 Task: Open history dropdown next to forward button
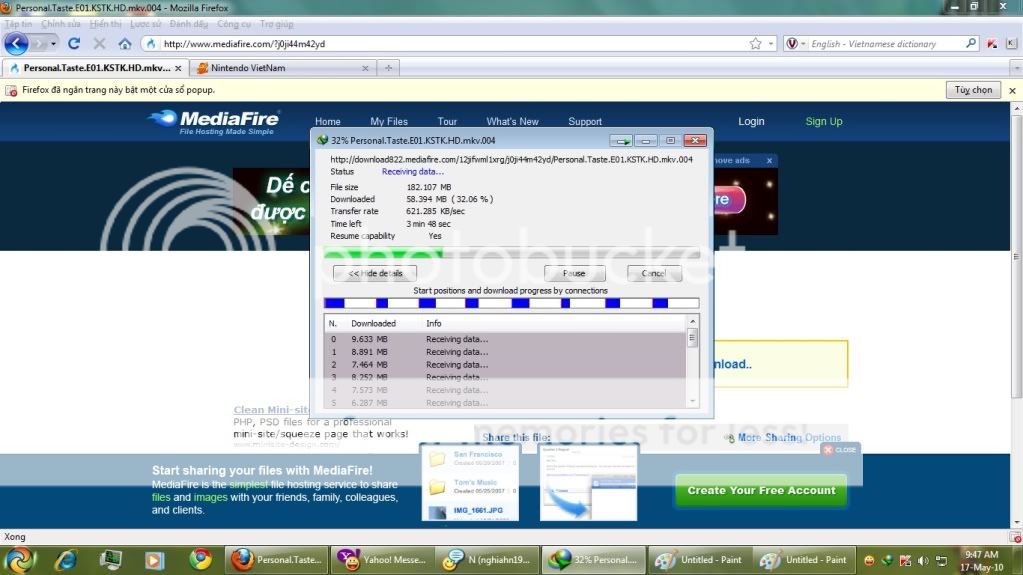53,44
